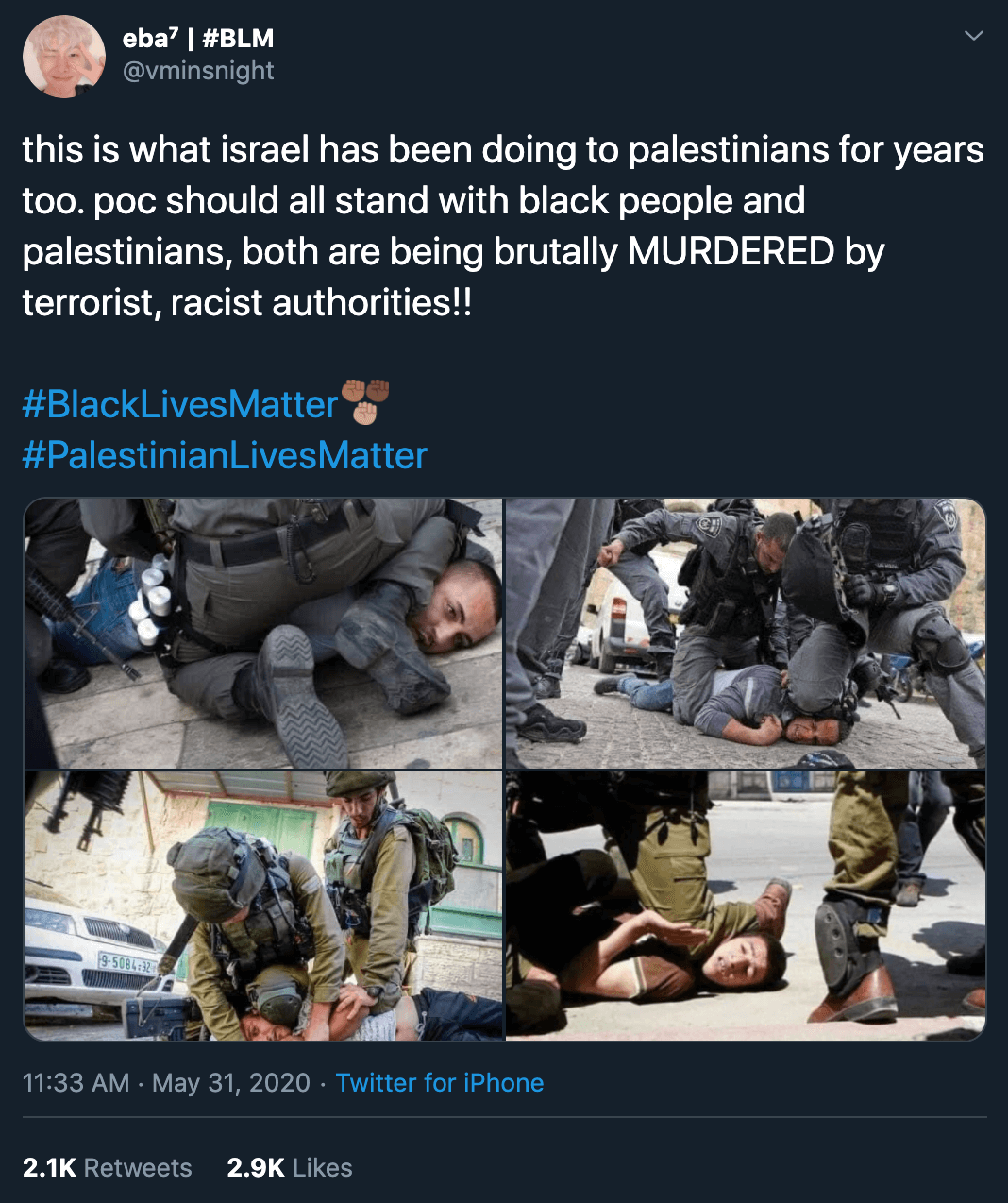
Task: Click the tweet body text
Action: tap(503, 227)
